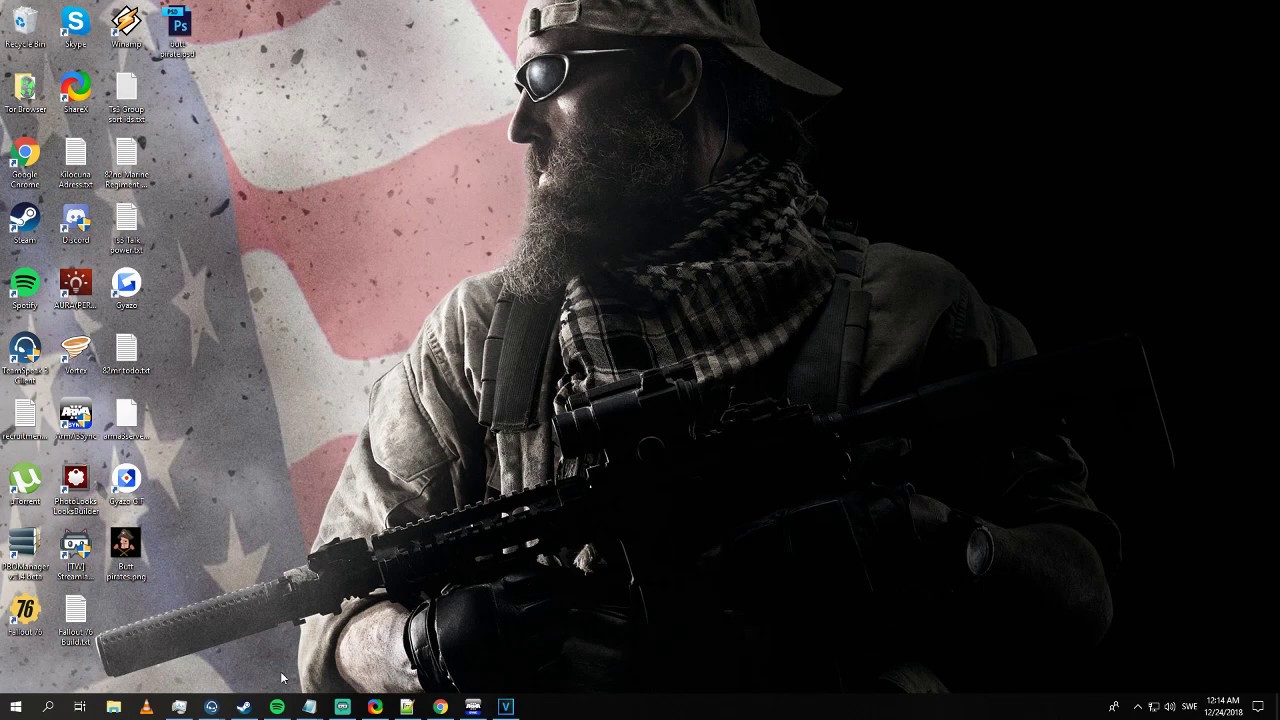Image resolution: width=1280 pixels, height=720 pixels.
Task: Select the PhotoLooks LooksBuilder shortcut
Action: click(x=75, y=490)
